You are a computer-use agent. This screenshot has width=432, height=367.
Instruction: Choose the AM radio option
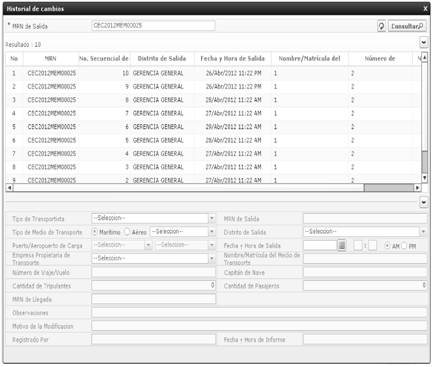click(387, 246)
